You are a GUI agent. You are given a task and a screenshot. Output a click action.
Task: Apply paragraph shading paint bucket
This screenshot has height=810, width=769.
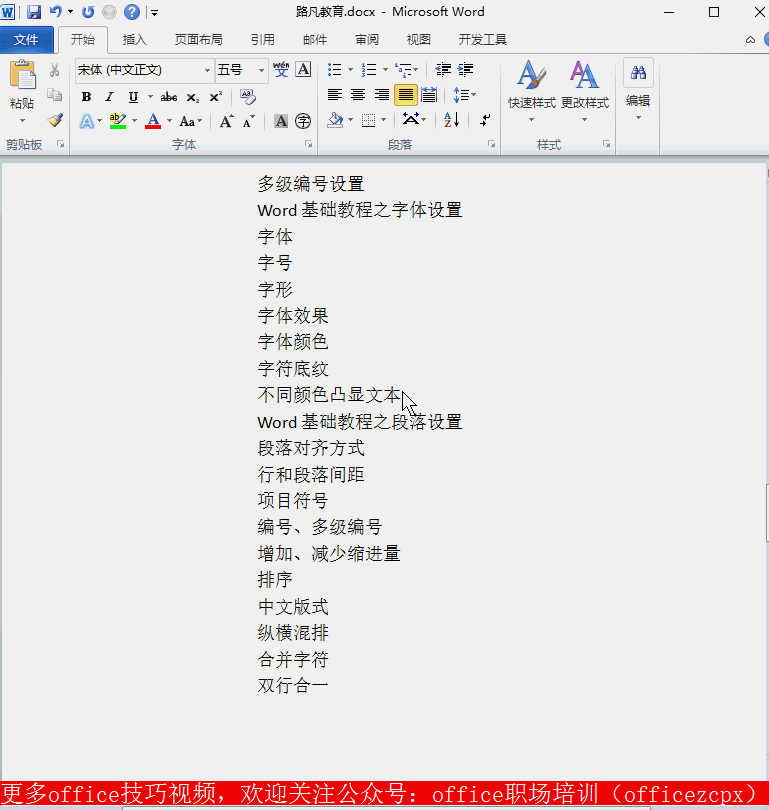pos(335,120)
